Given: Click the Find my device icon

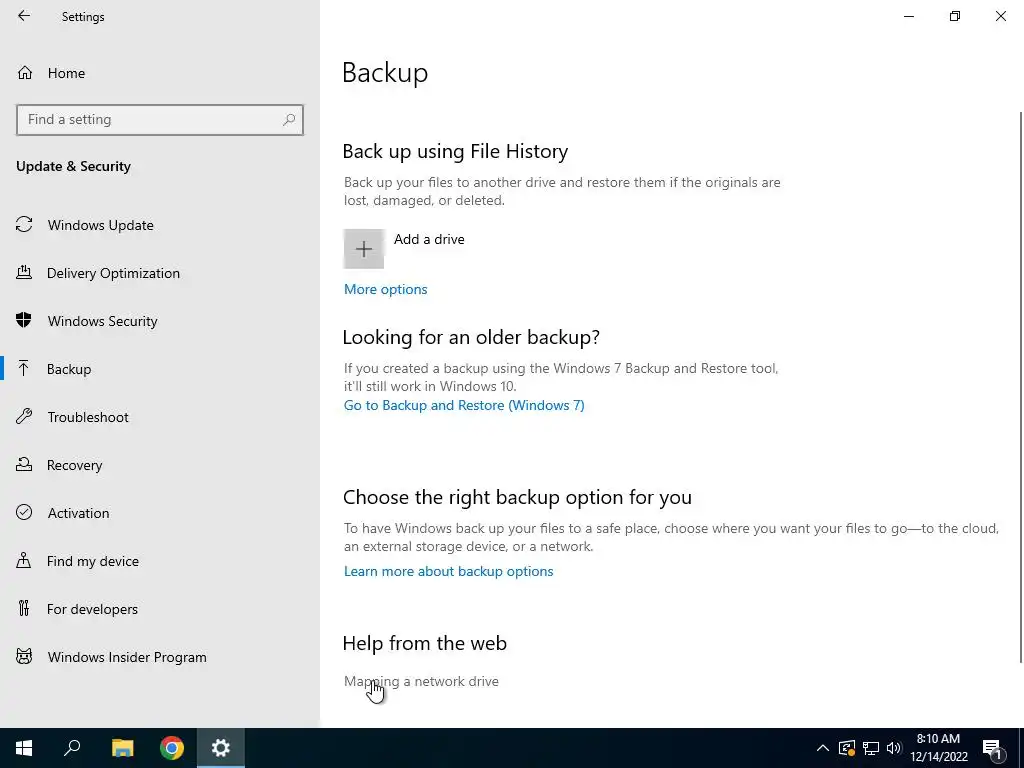Looking at the screenshot, I should pyautogui.click(x=24, y=560).
